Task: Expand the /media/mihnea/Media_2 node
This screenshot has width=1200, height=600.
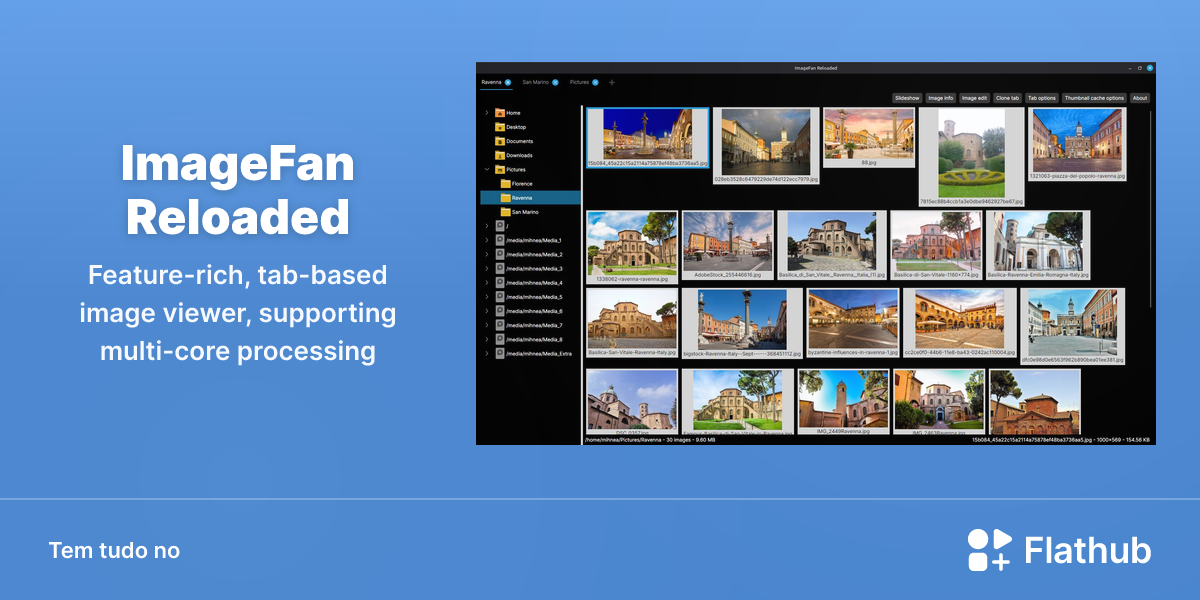Action: click(x=487, y=254)
